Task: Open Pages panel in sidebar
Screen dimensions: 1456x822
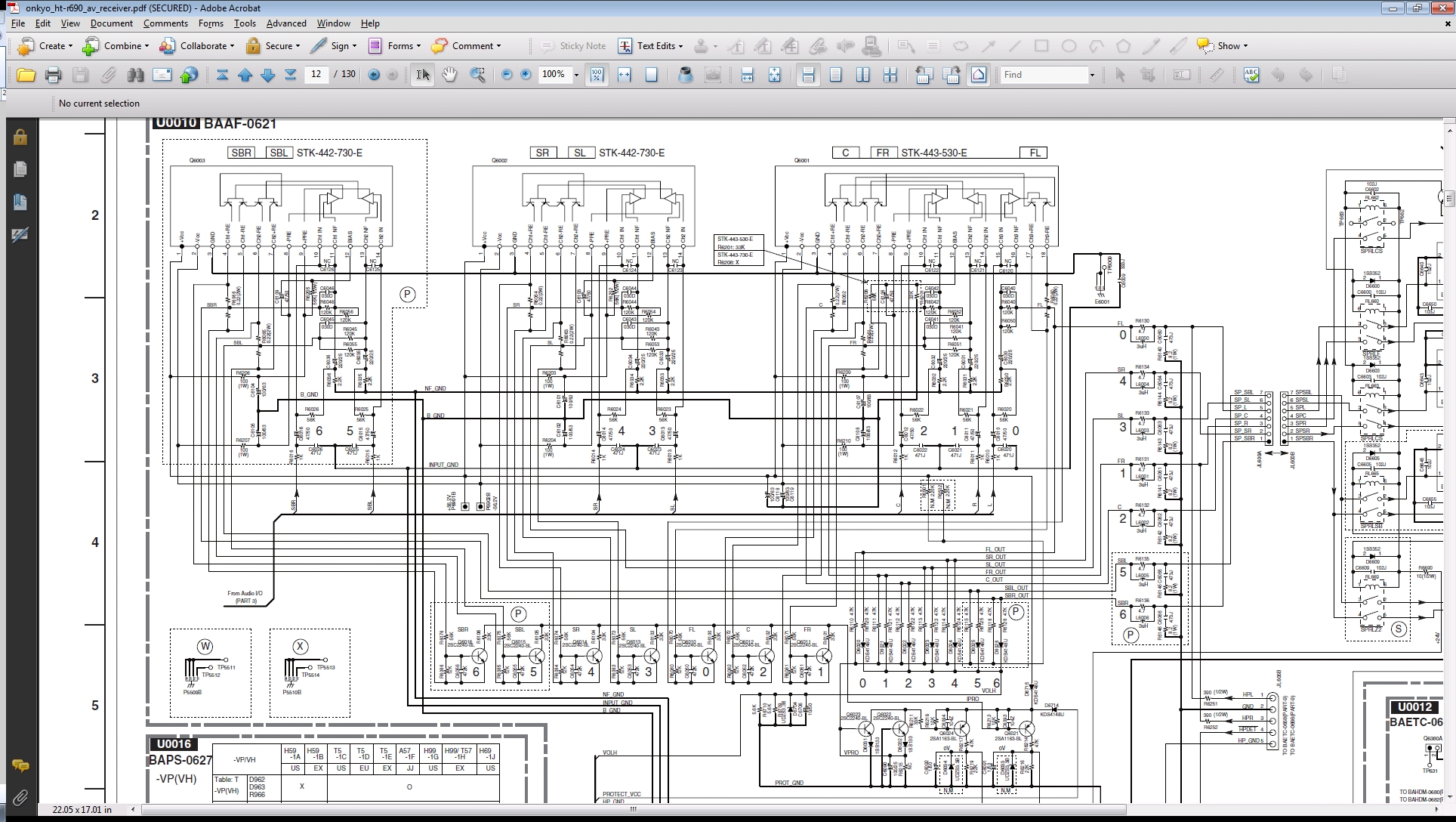Action: tap(20, 170)
